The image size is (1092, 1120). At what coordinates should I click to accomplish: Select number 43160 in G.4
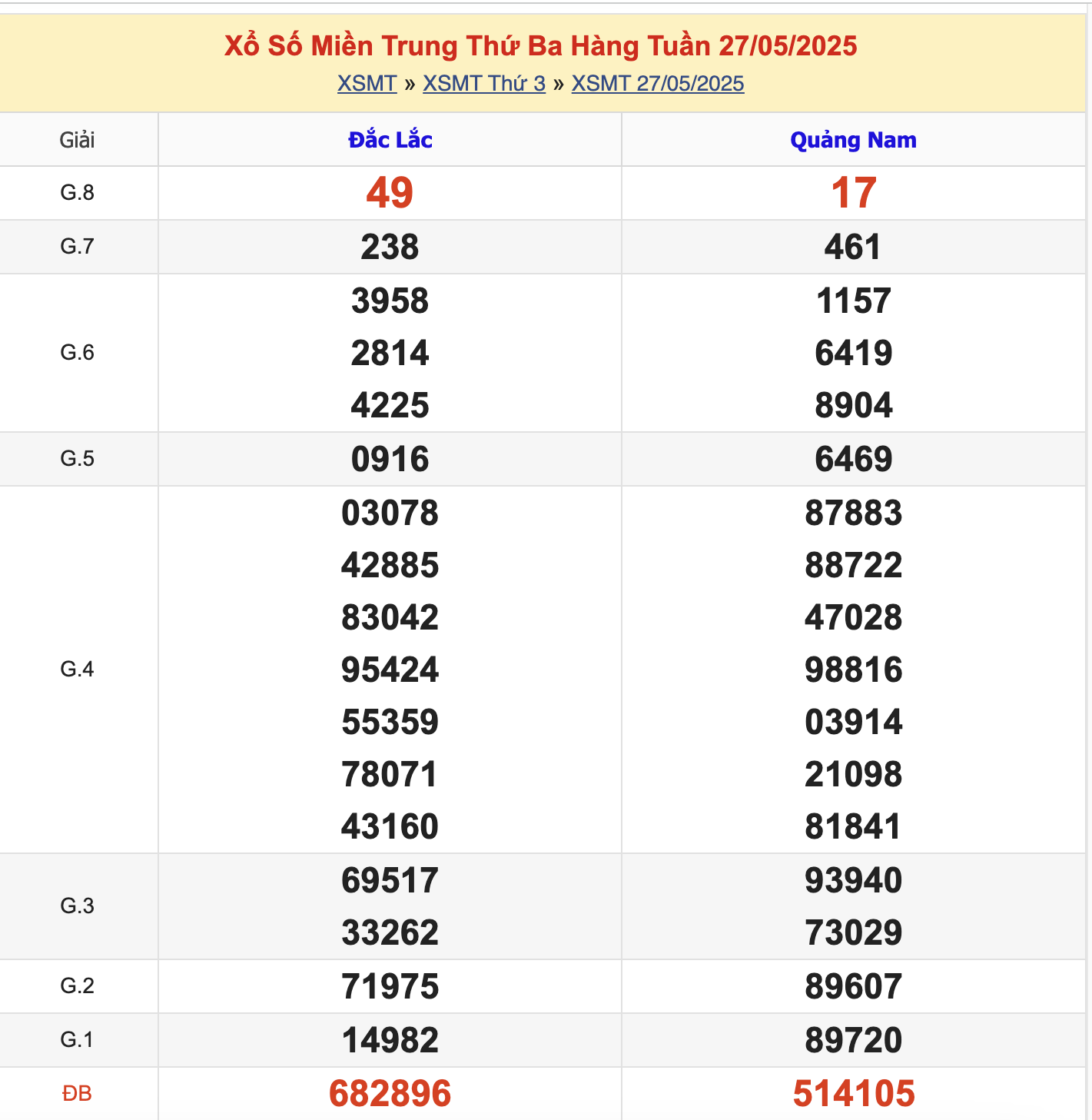point(390,826)
